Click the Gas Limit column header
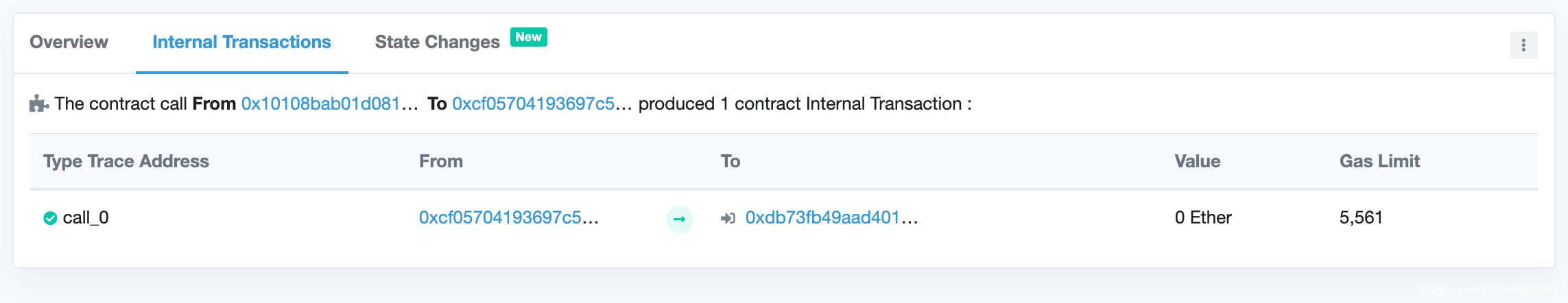Image resolution: width=1568 pixels, height=303 pixels. pyautogui.click(x=1379, y=162)
